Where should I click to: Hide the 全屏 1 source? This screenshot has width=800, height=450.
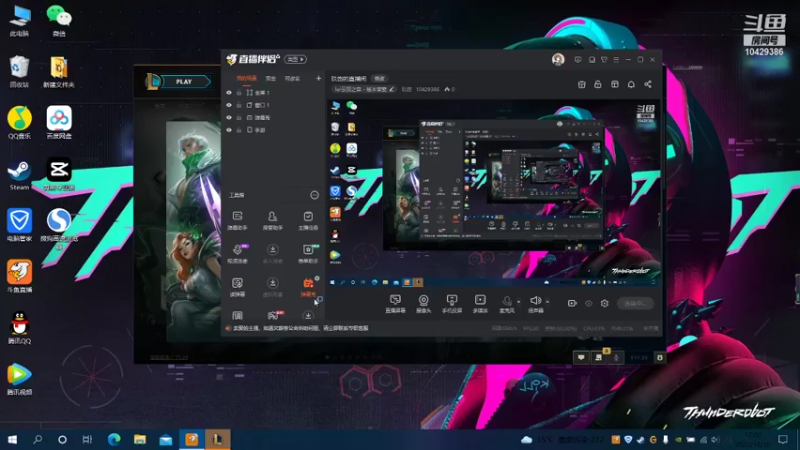tap(229, 93)
